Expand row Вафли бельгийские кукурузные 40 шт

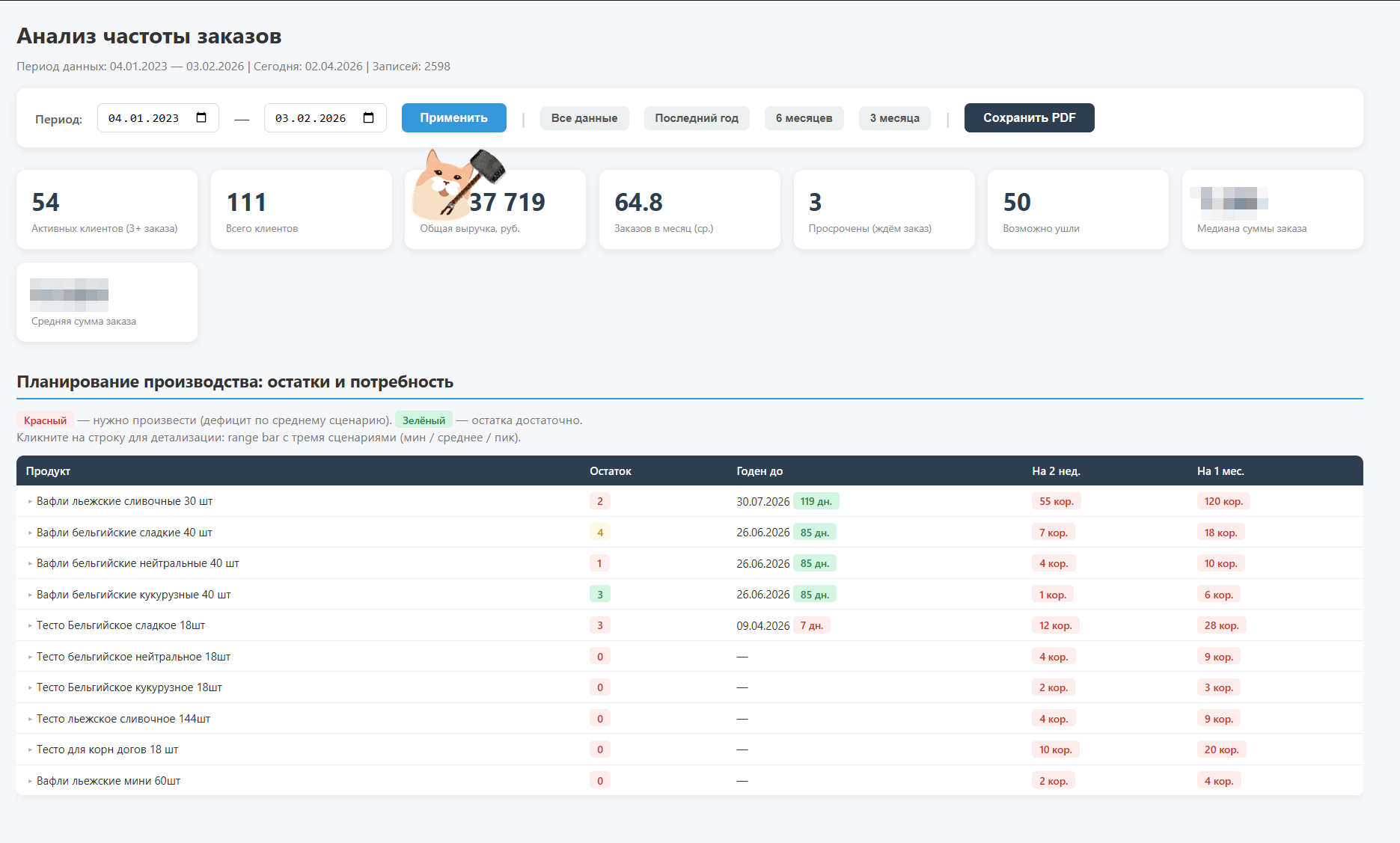pos(689,595)
